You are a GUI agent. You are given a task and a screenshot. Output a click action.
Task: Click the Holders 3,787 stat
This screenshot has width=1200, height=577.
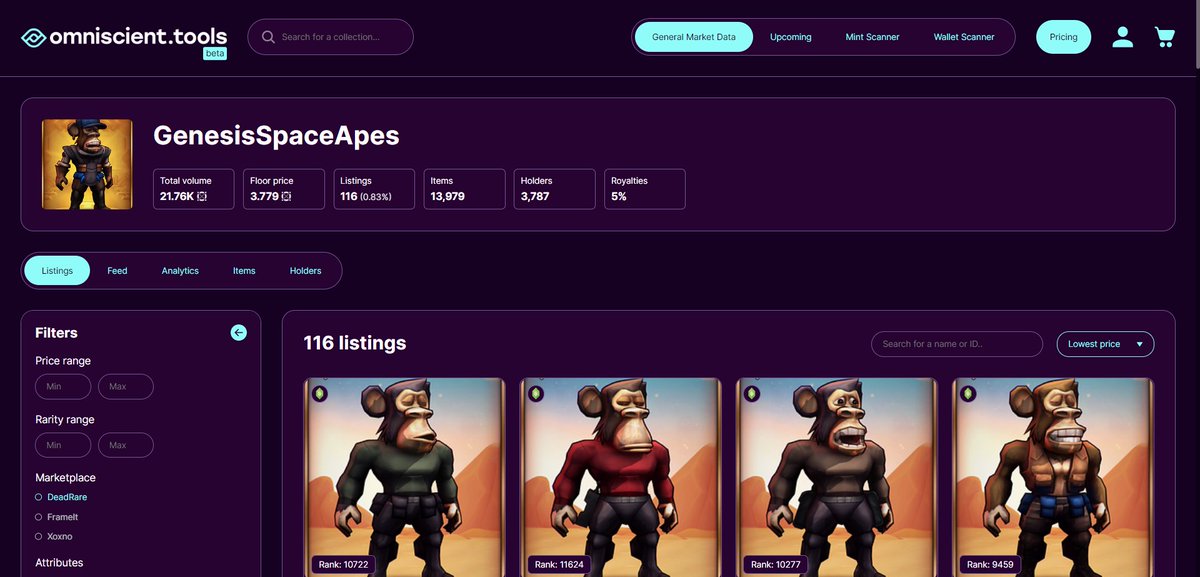coord(554,189)
